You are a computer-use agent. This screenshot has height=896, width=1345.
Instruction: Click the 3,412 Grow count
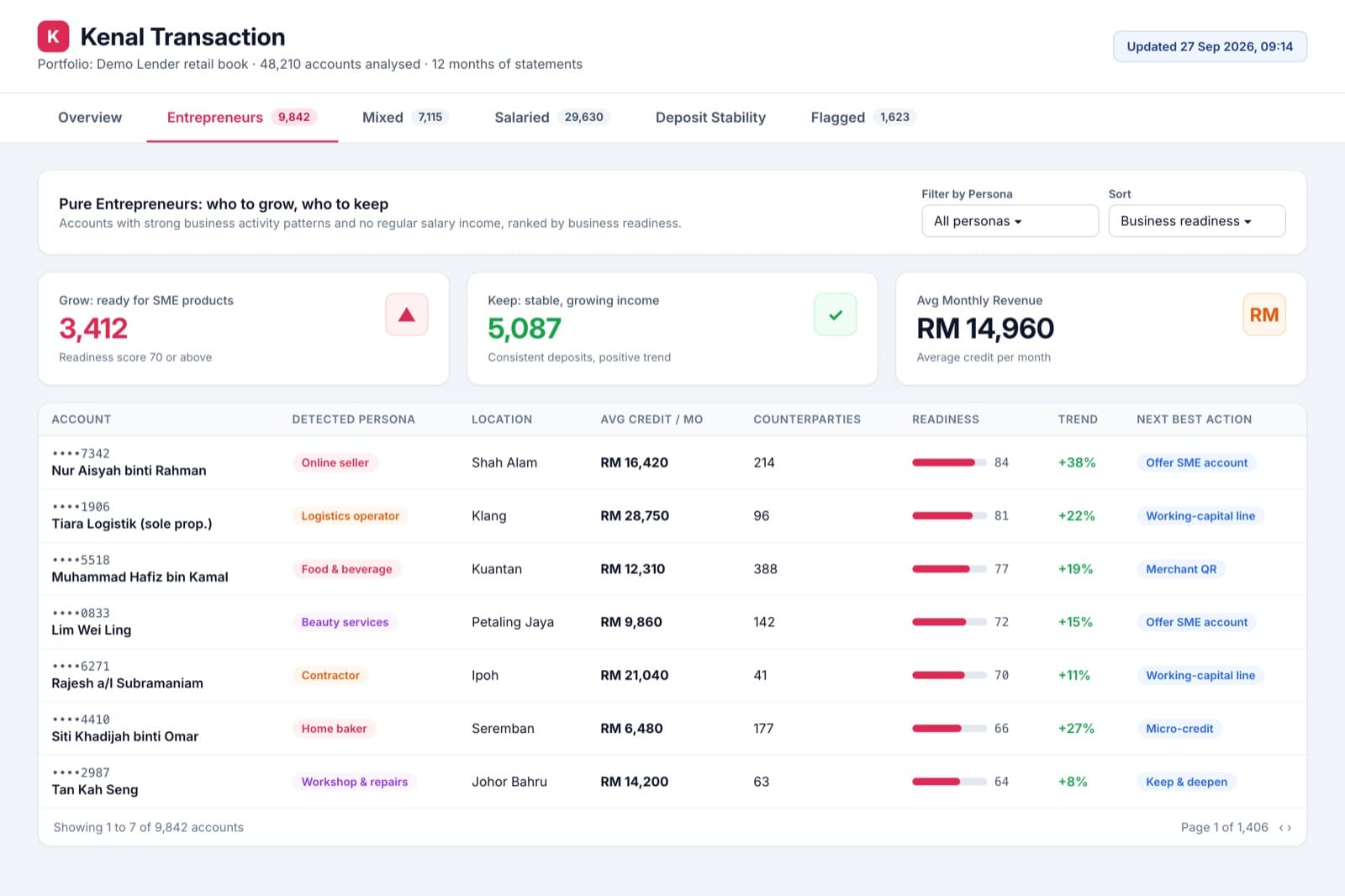click(x=93, y=329)
